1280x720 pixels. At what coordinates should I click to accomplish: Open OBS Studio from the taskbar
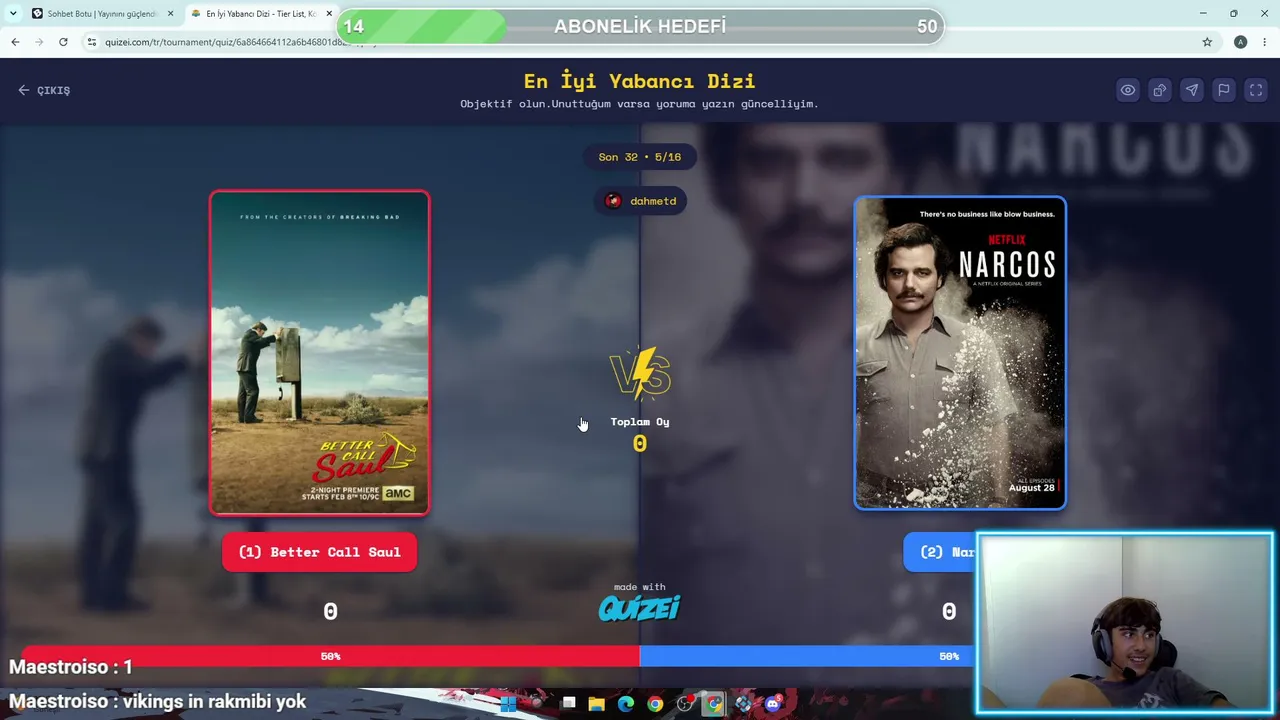[685, 704]
